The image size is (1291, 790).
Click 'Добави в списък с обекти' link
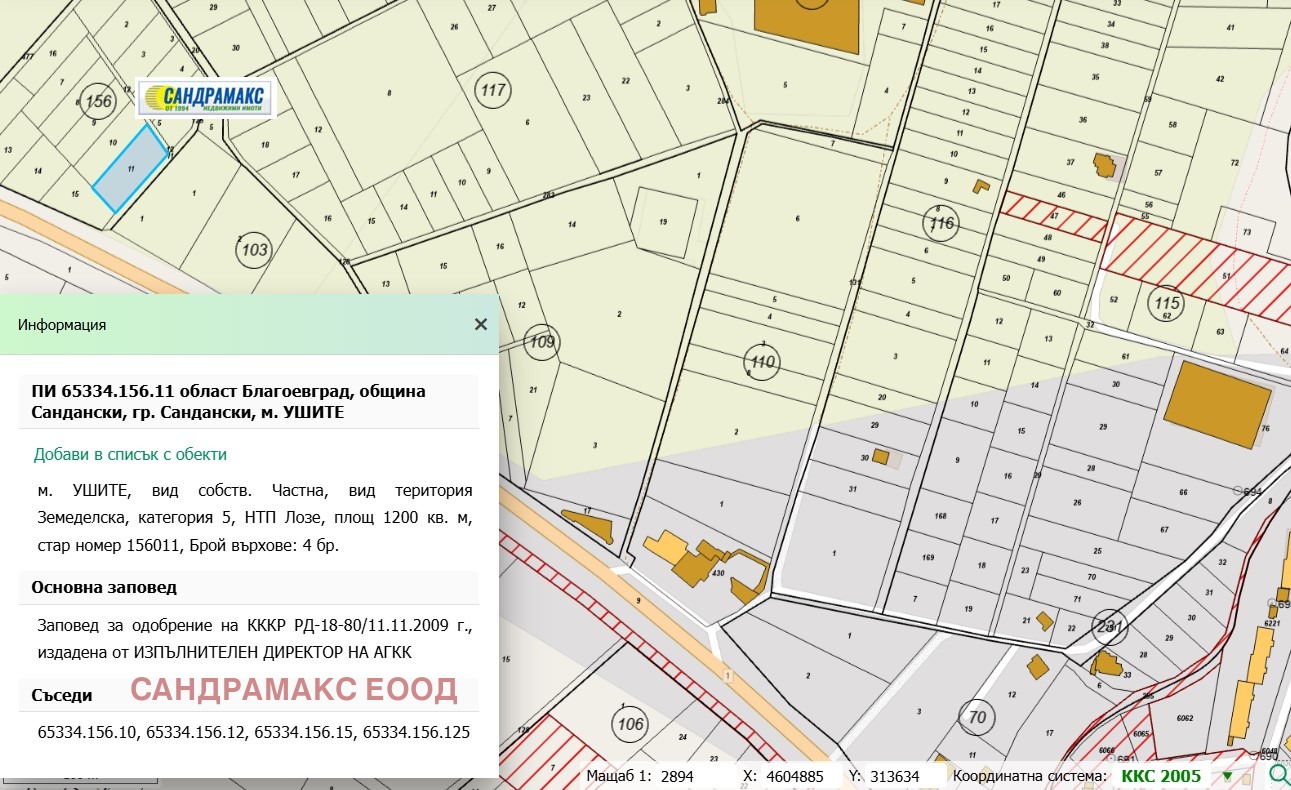coord(130,454)
